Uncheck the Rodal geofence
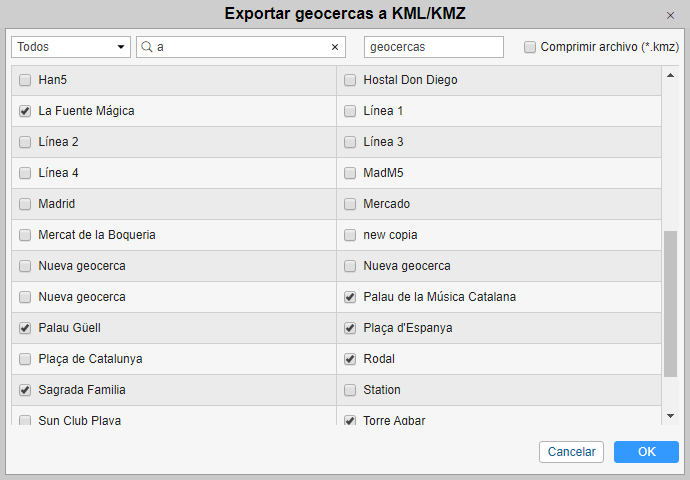Image resolution: width=690 pixels, height=480 pixels. pyautogui.click(x=350, y=359)
